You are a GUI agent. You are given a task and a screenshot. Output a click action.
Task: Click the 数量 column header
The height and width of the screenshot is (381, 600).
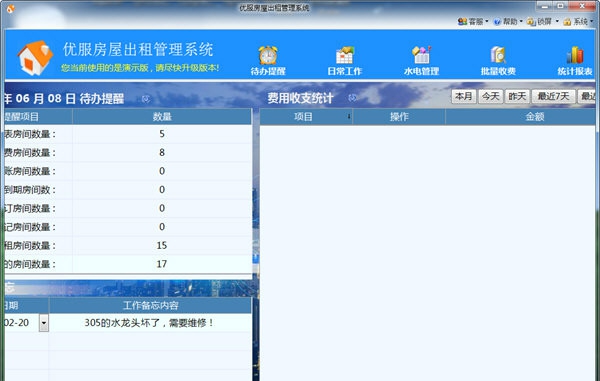[x=162, y=117]
